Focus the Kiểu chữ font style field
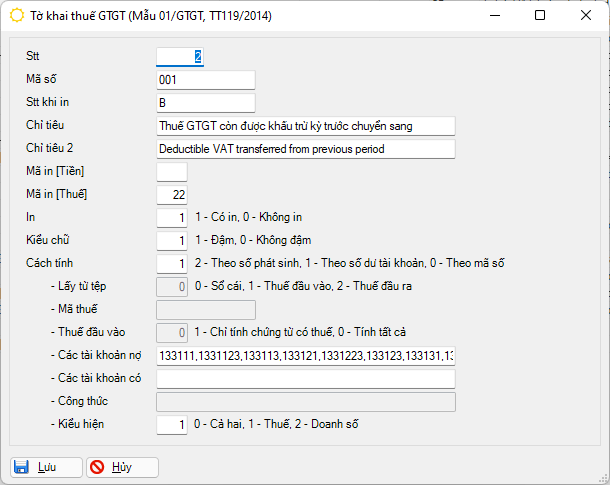This screenshot has height=485, width=610. point(172,241)
